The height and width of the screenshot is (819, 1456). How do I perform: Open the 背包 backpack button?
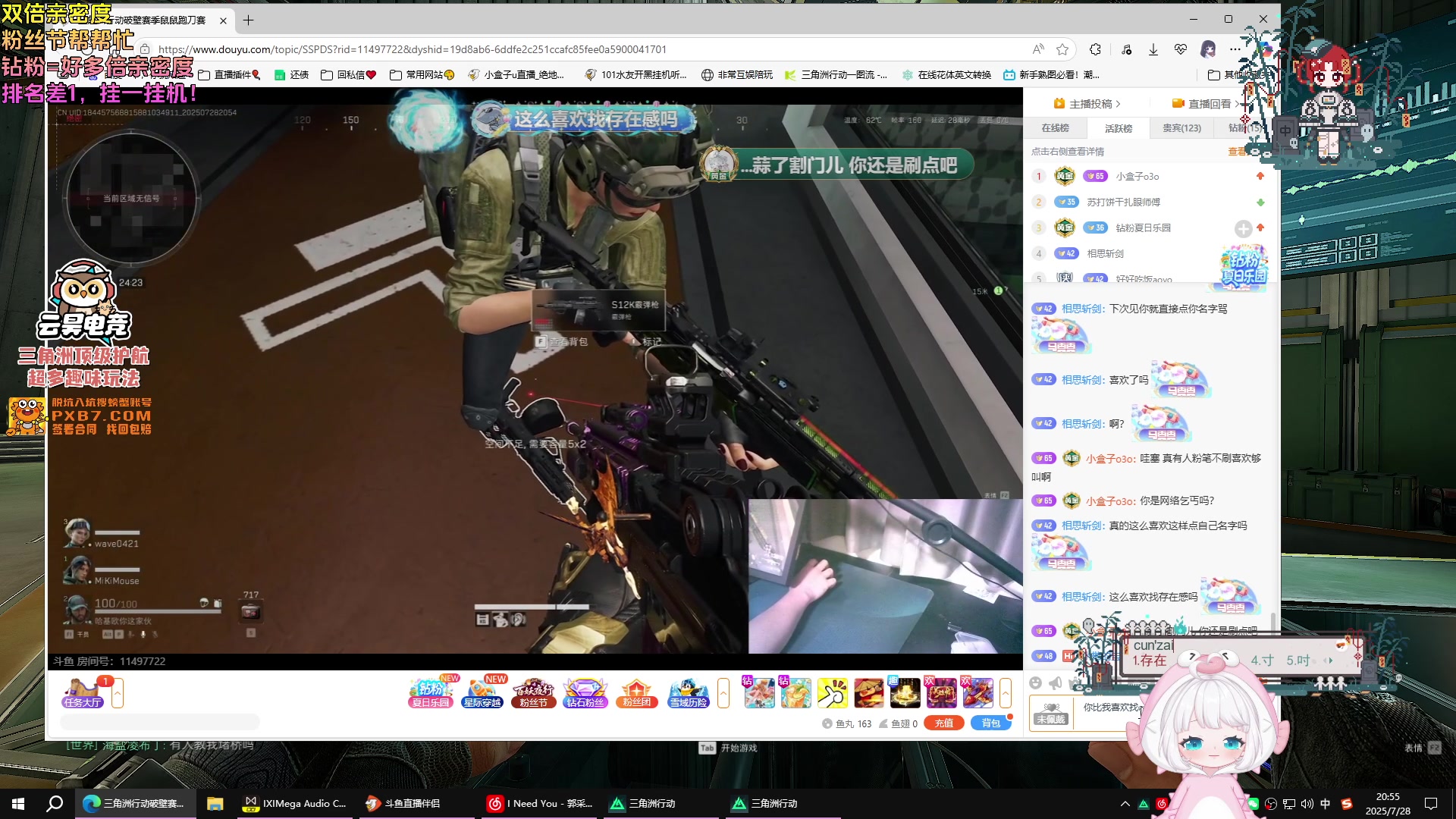tap(991, 723)
